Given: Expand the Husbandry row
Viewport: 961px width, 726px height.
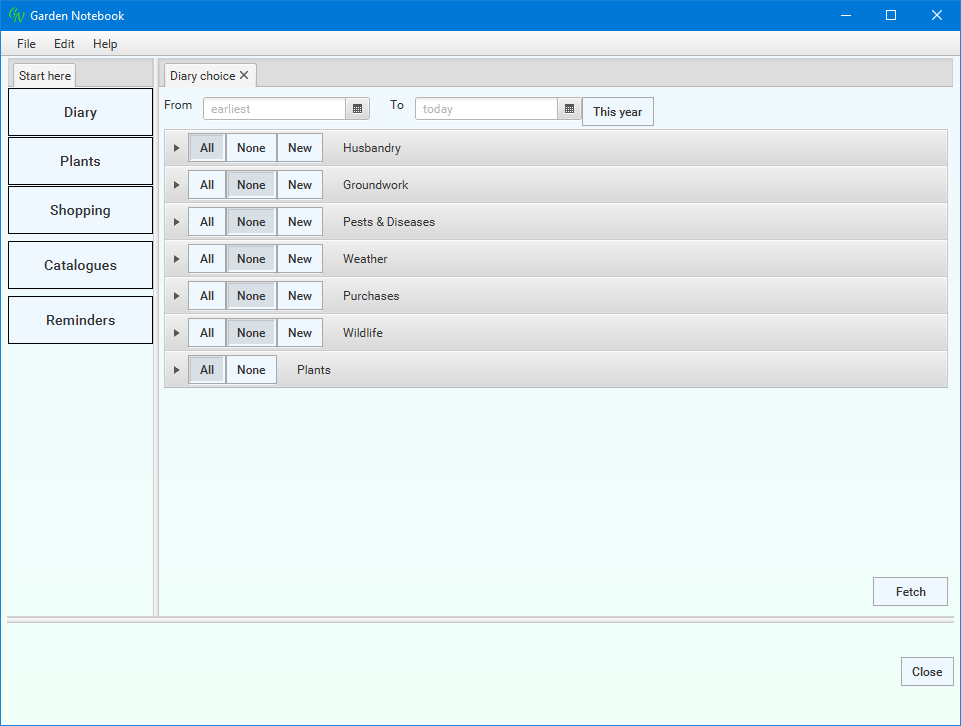Looking at the screenshot, I should [x=177, y=148].
